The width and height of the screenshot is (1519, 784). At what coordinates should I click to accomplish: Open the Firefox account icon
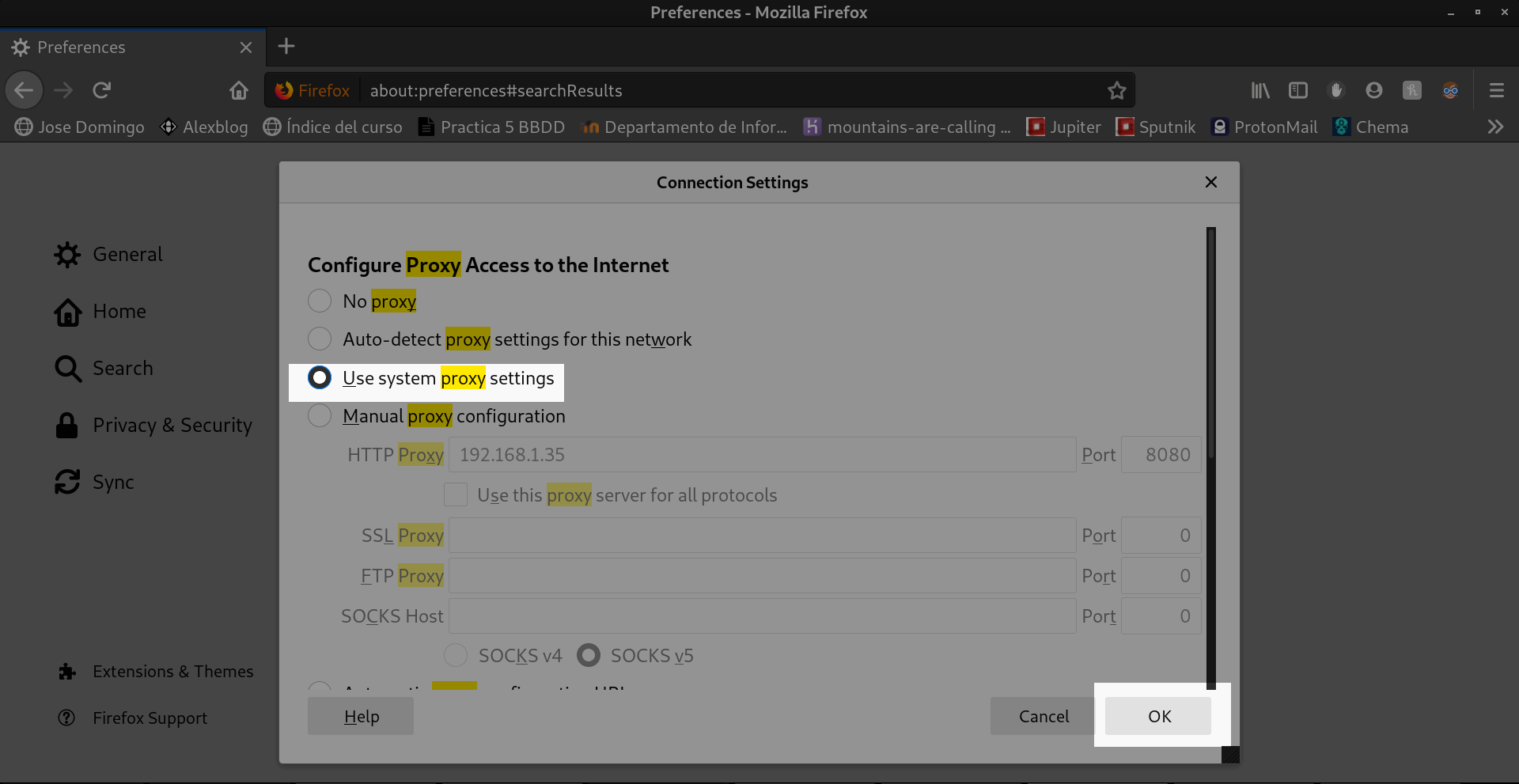(1373, 91)
